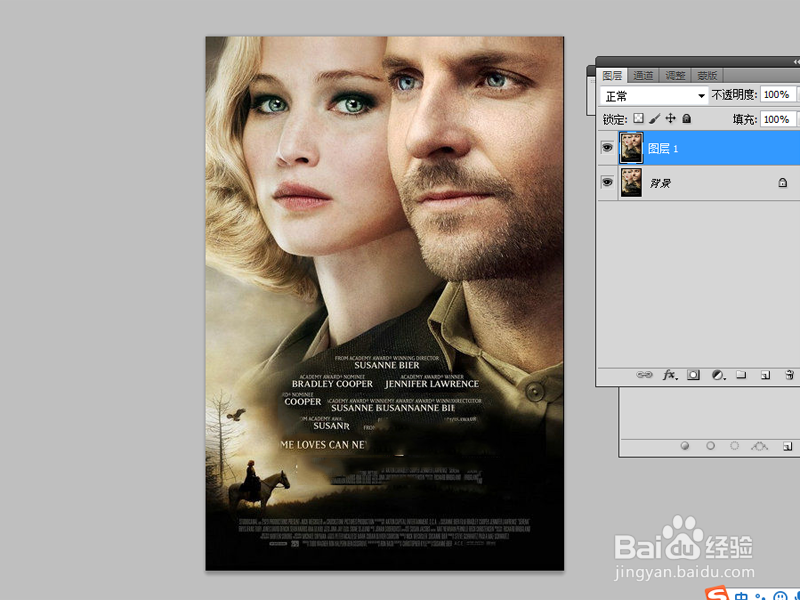The height and width of the screenshot is (600, 800).
Task: Create a new layer in Layers panel
Action: (765, 375)
